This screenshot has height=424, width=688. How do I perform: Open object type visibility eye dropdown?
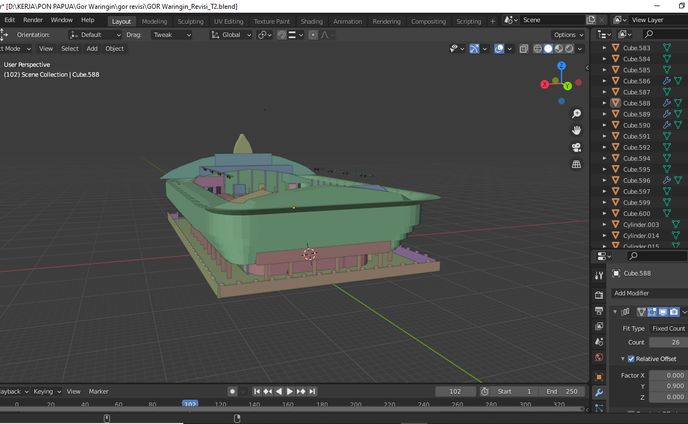coord(457,49)
